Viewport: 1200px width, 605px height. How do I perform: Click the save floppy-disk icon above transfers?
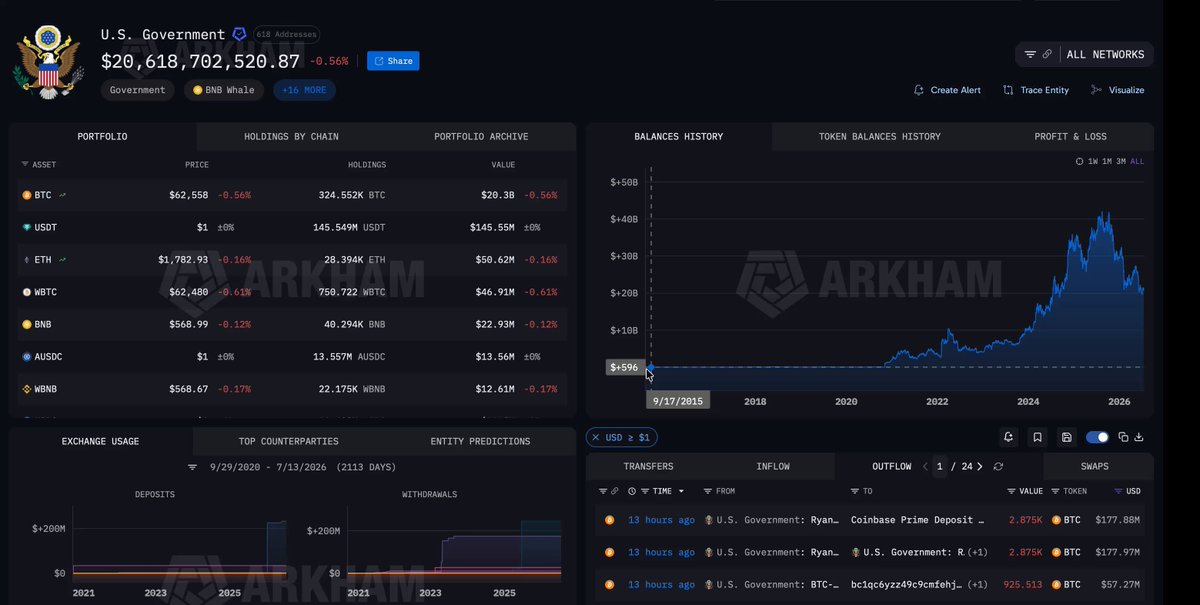pyautogui.click(x=1067, y=437)
